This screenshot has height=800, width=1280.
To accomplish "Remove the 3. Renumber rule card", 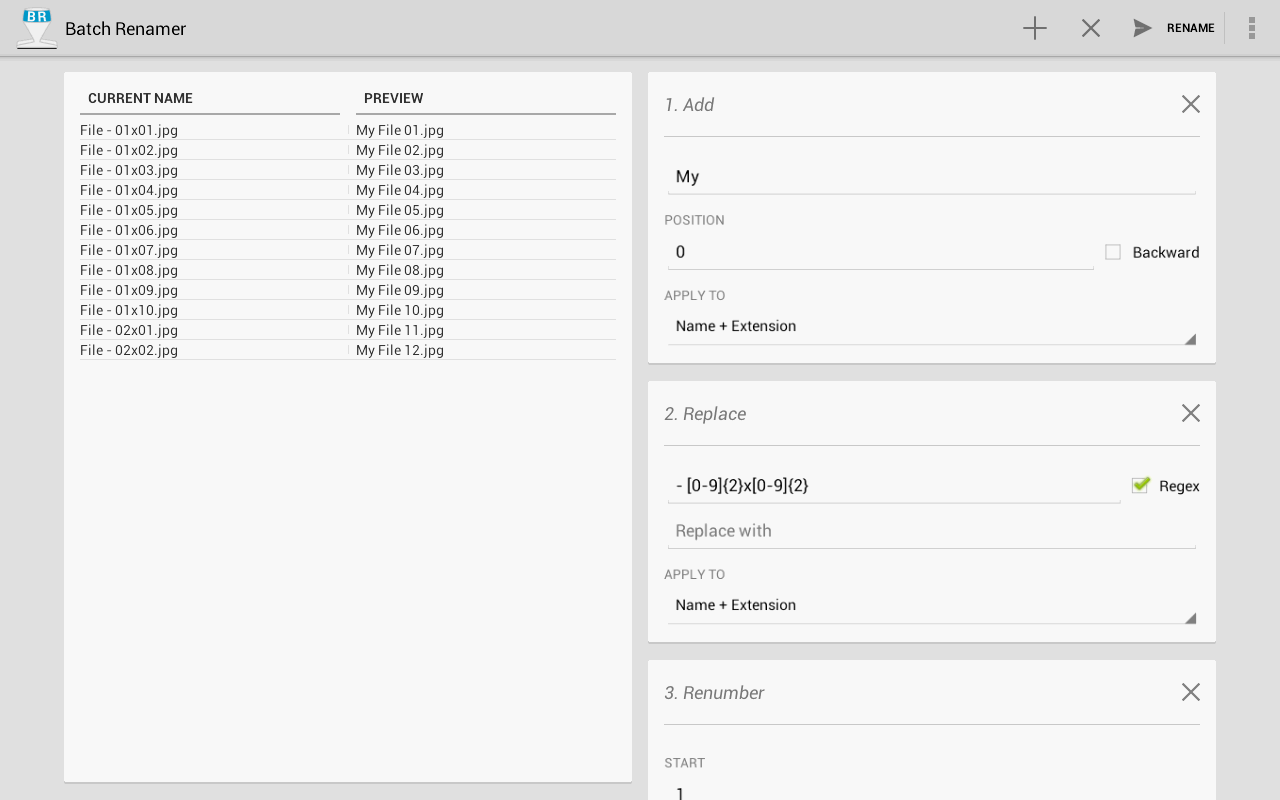I will (x=1190, y=692).
